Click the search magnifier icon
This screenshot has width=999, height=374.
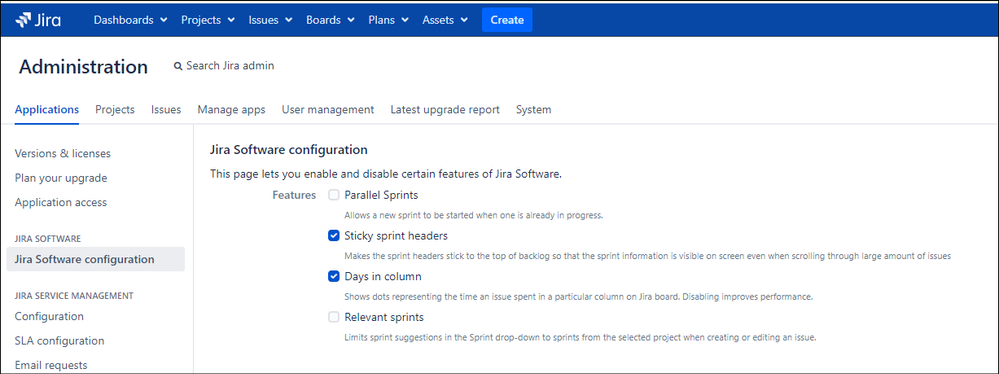pyautogui.click(x=178, y=66)
